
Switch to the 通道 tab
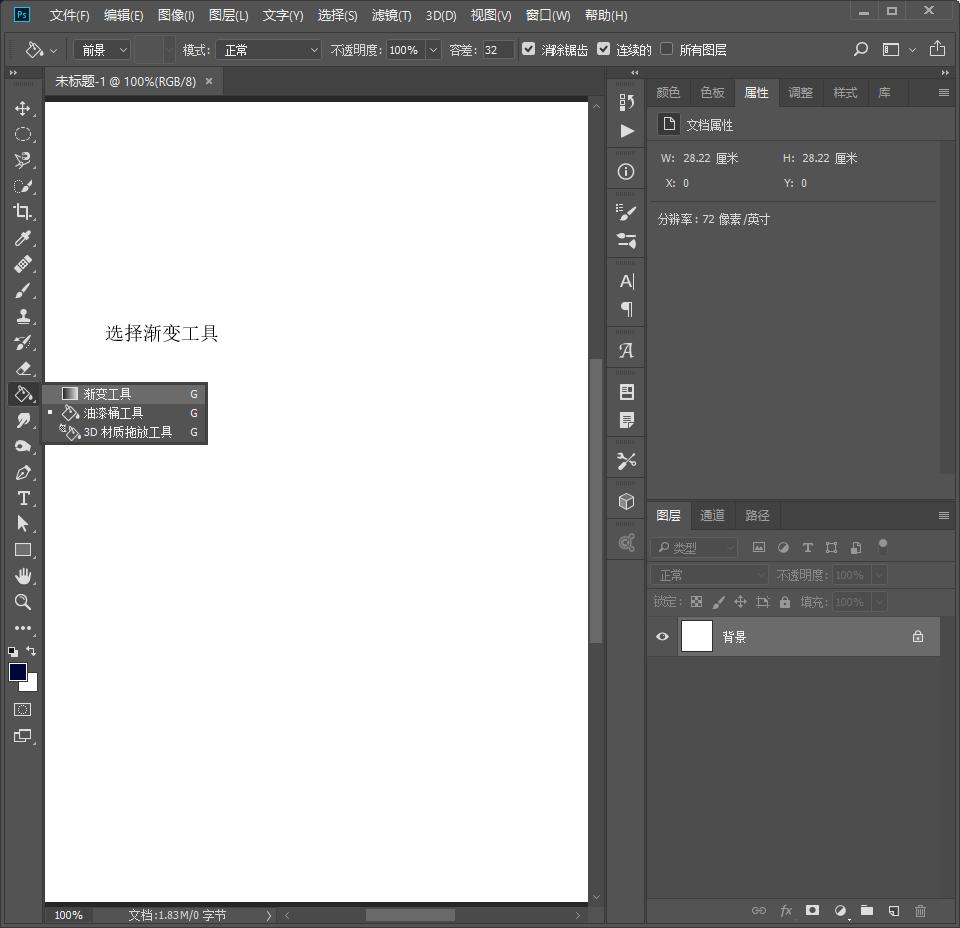point(712,516)
